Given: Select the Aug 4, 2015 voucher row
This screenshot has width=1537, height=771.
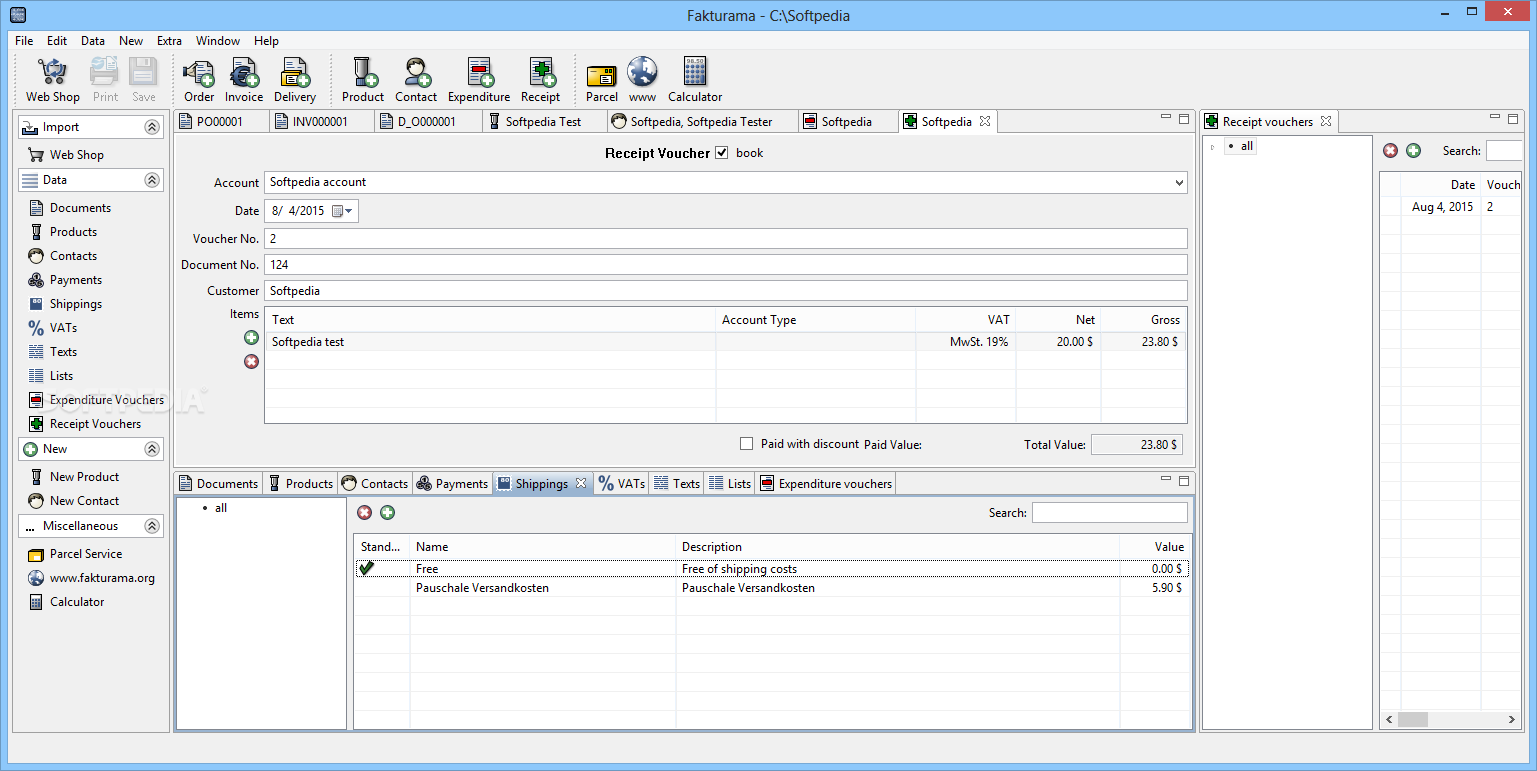Looking at the screenshot, I should [1451, 207].
